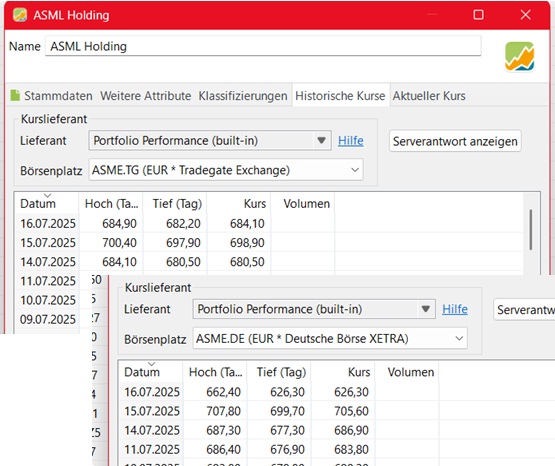Open Börsenplatz dropdown ASME.TG Tradegate
Image resolution: width=555 pixels, height=466 pixels.
[x=226, y=170]
